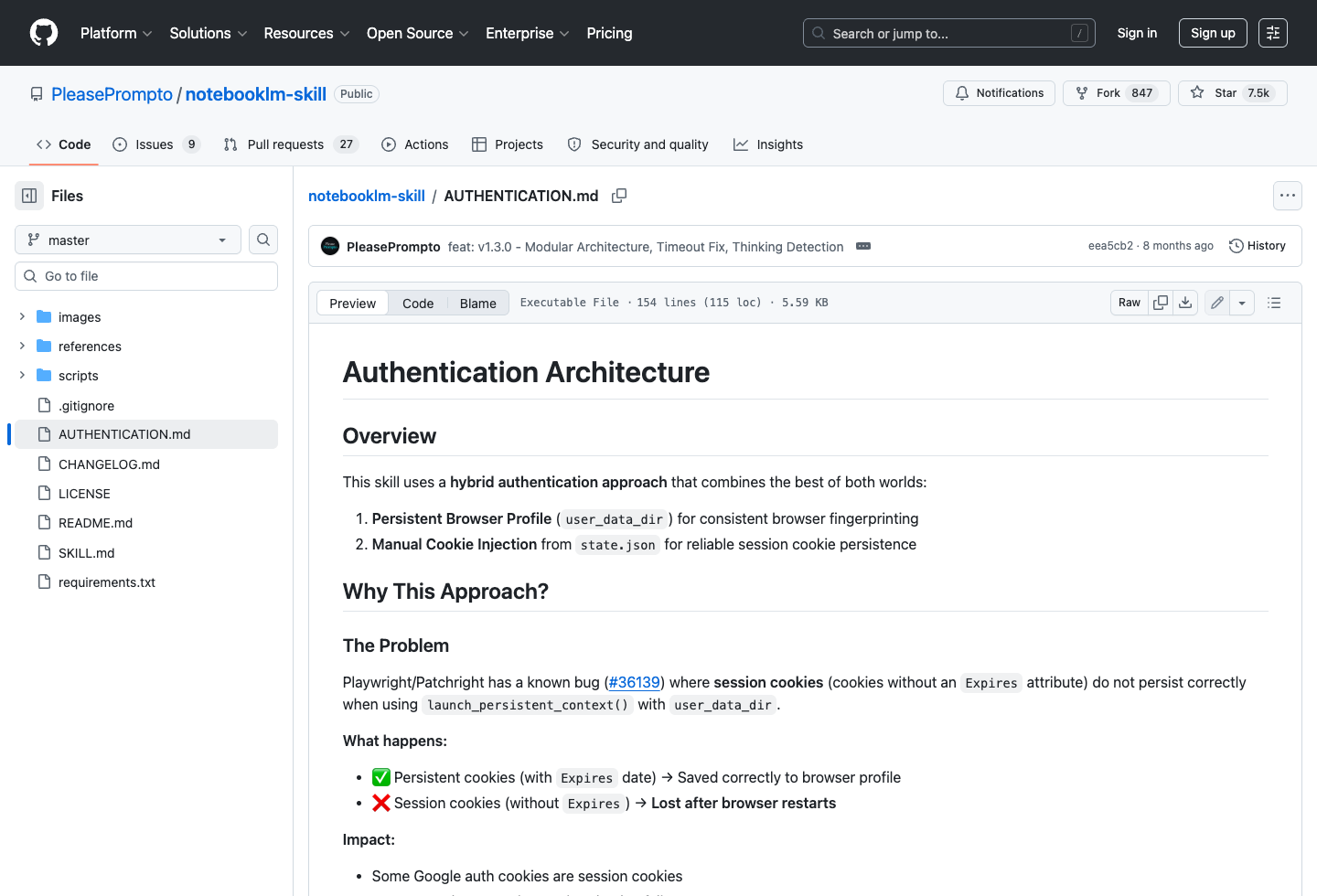Open Security and quality tab
This screenshot has height=896, width=1317.
[x=638, y=144]
